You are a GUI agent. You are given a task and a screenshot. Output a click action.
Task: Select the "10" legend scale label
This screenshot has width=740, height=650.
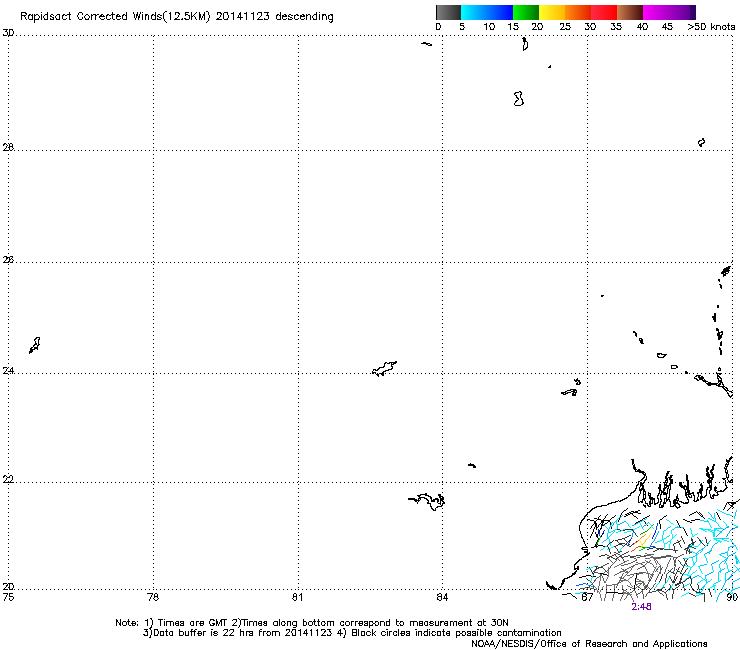pos(489,27)
